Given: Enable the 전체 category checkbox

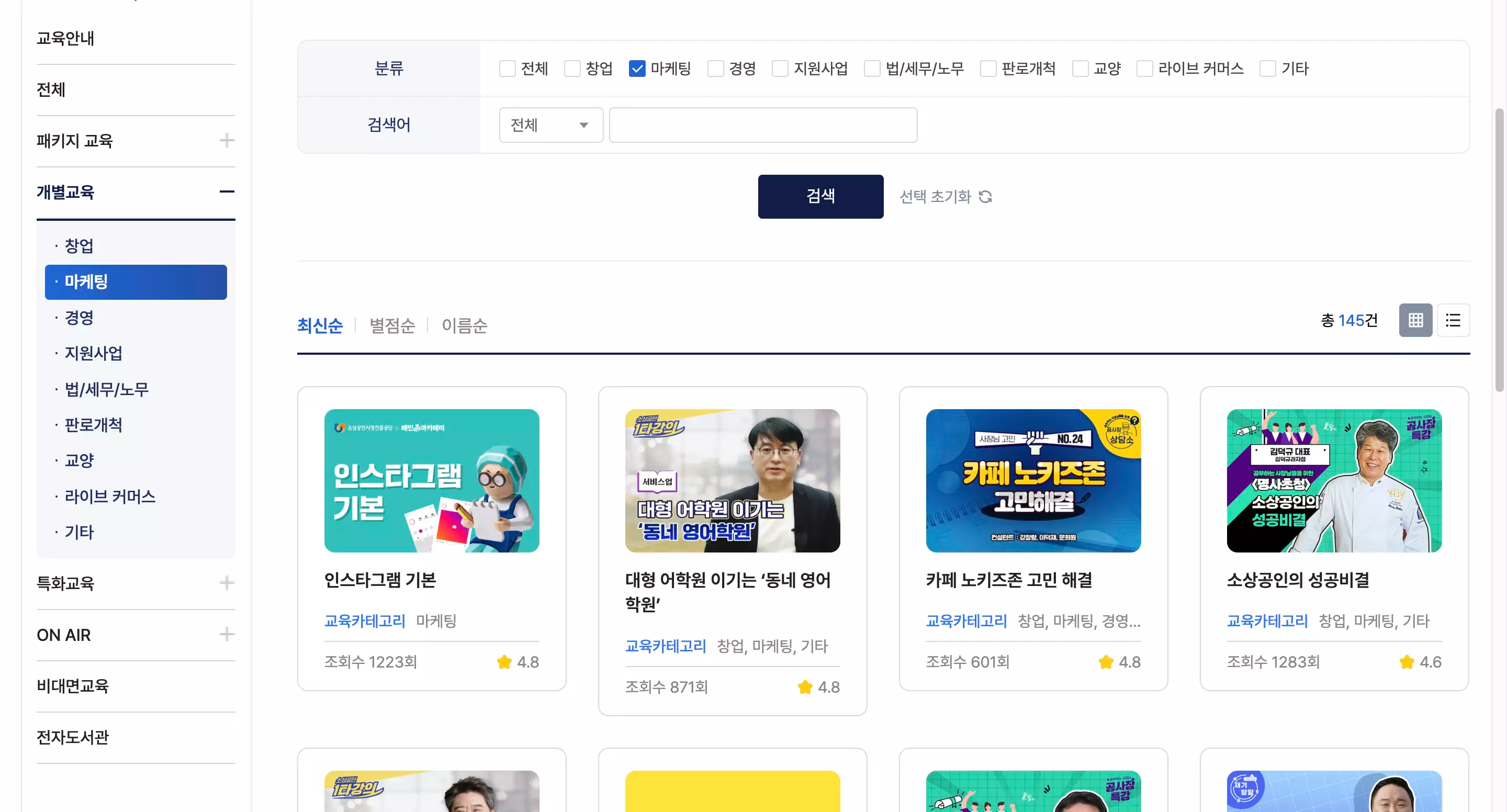Looking at the screenshot, I should point(507,68).
